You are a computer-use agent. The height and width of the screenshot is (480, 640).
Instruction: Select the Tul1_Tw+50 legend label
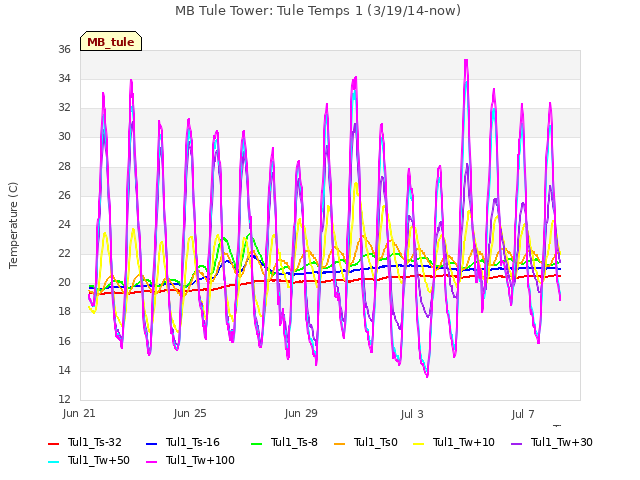[x=99, y=460]
